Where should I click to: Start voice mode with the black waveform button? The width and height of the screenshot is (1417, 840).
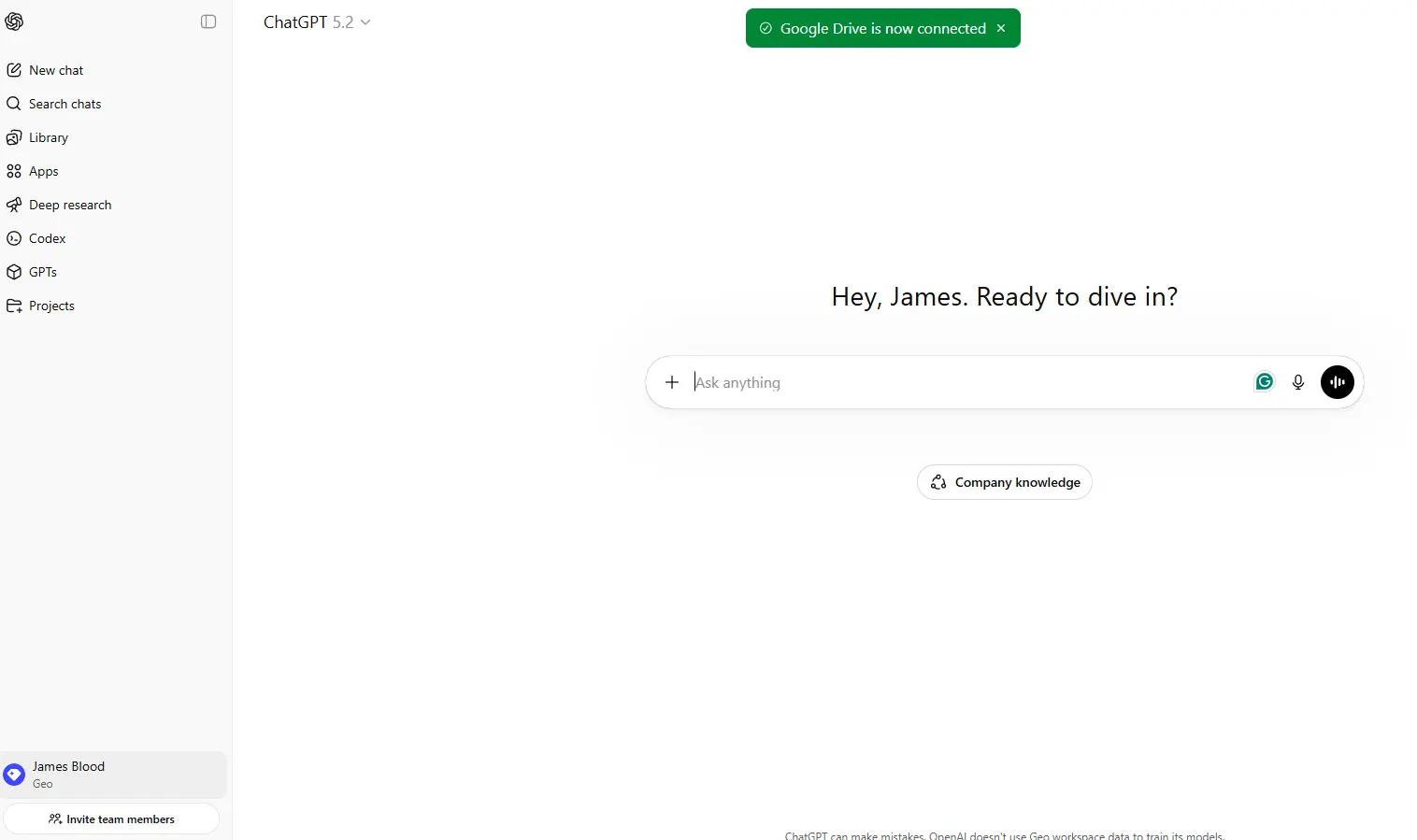1338,382
